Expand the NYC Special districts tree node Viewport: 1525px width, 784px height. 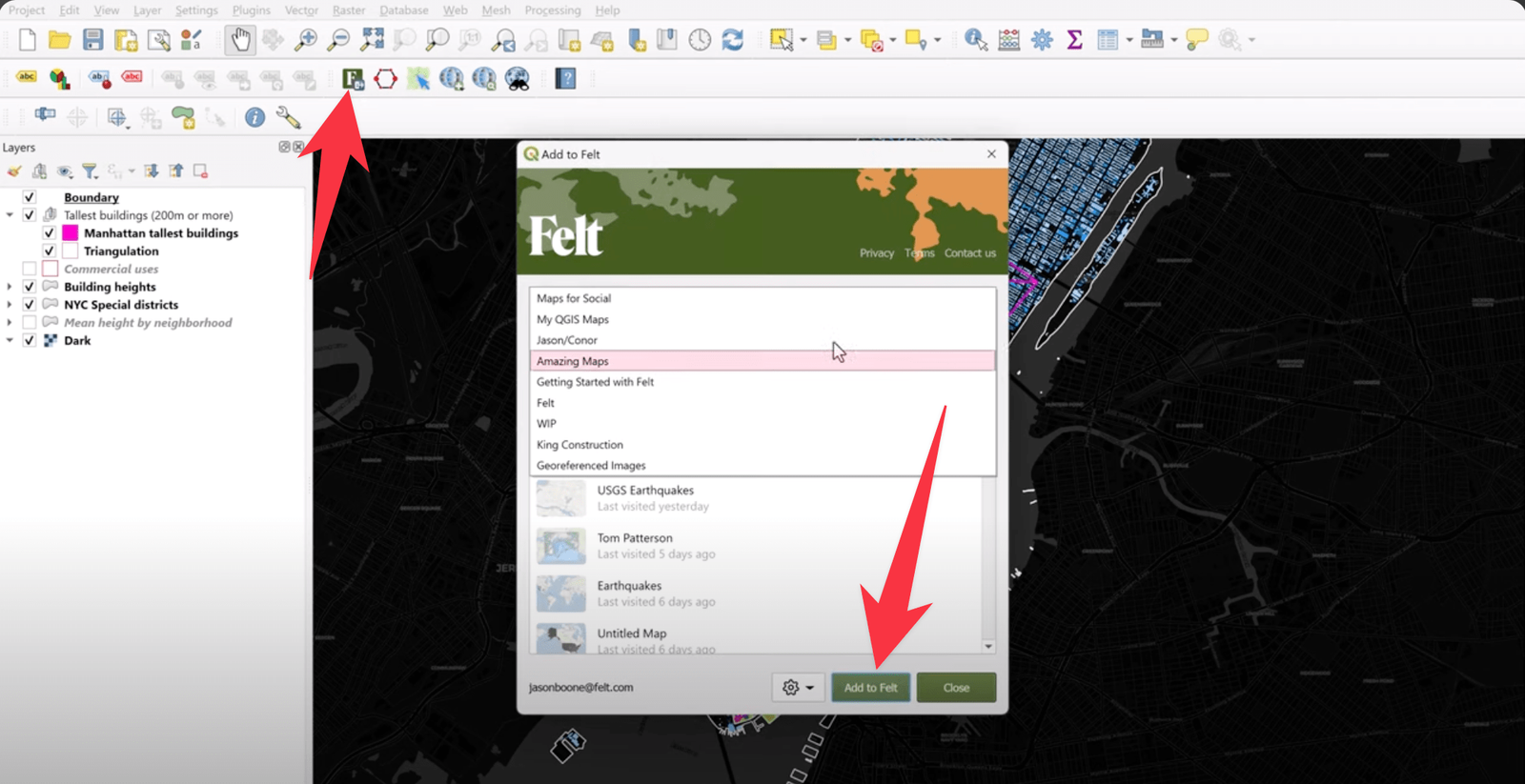click(x=10, y=305)
